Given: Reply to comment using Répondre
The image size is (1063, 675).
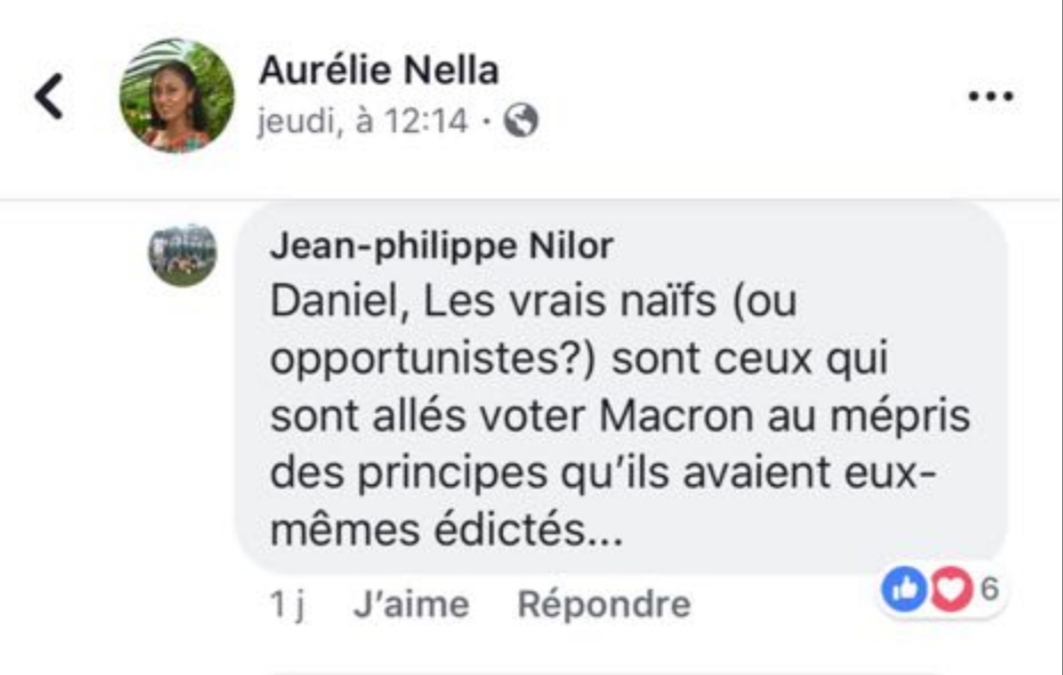Looking at the screenshot, I should 604,604.
